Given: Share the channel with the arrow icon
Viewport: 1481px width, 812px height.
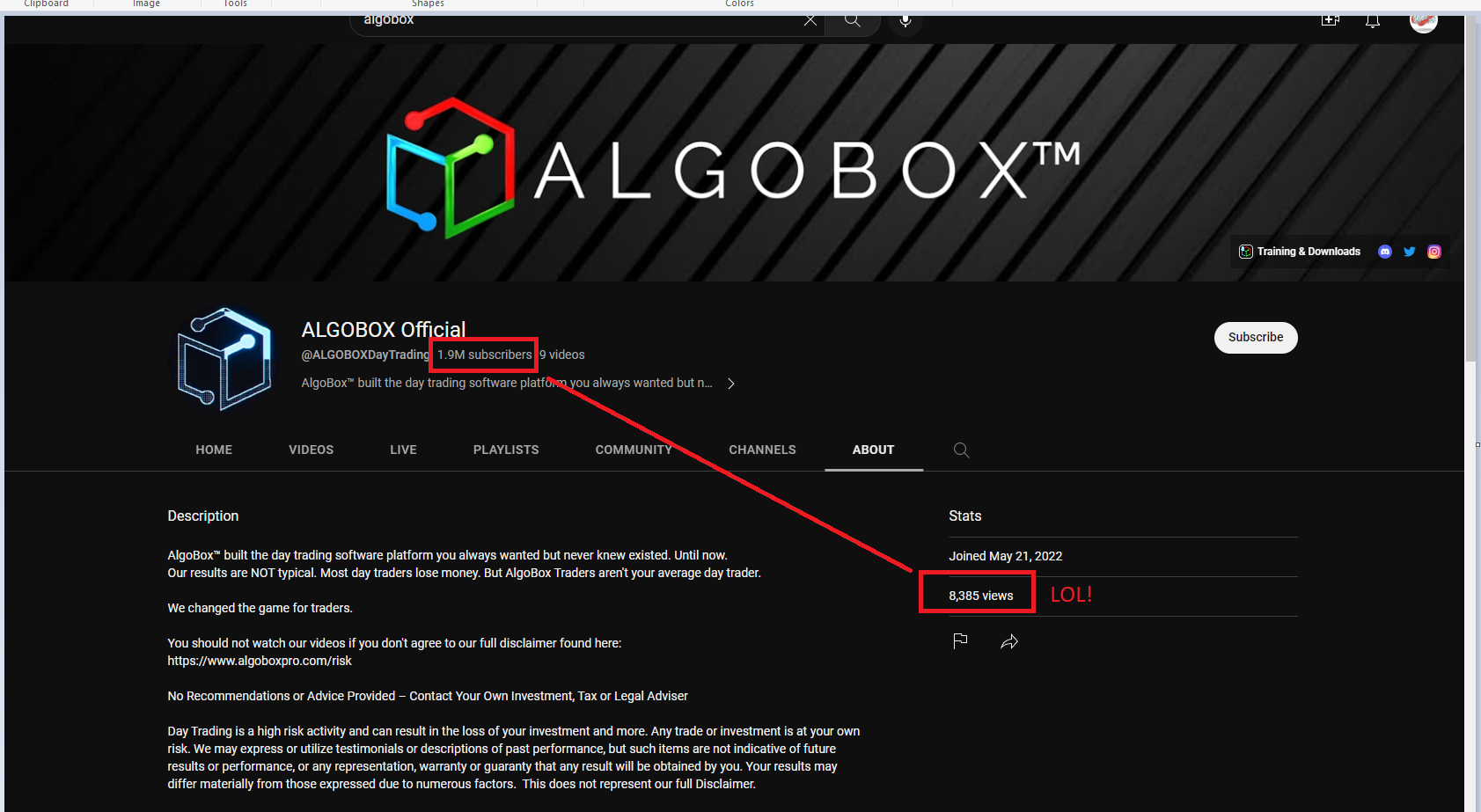Looking at the screenshot, I should pos(1009,641).
